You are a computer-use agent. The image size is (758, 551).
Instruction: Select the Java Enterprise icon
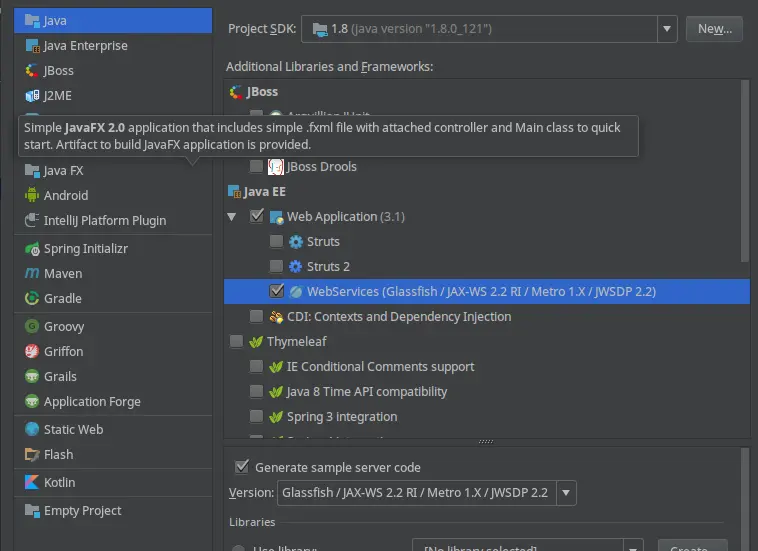[32, 45]
